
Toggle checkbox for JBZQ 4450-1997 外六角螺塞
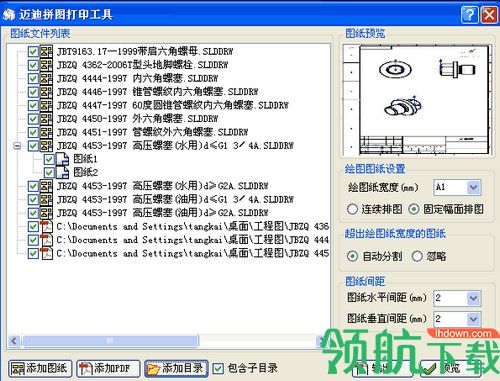pos(33,119)
